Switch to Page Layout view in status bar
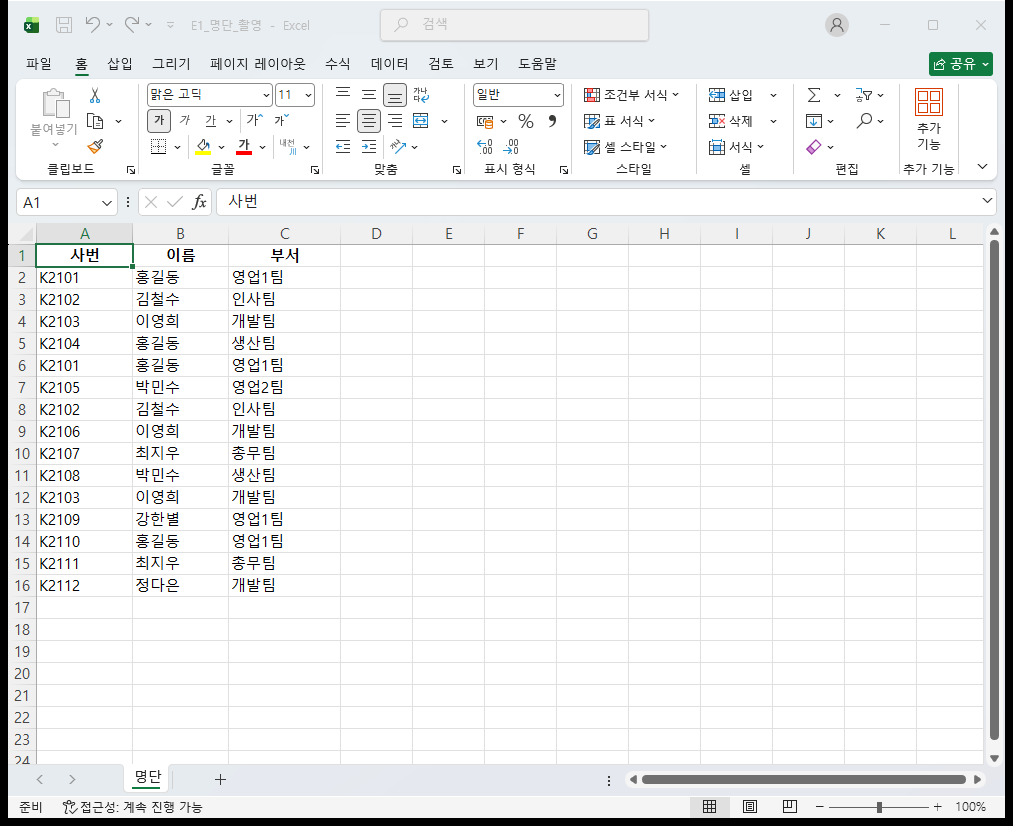1013x826 pixels. (749, 806)
